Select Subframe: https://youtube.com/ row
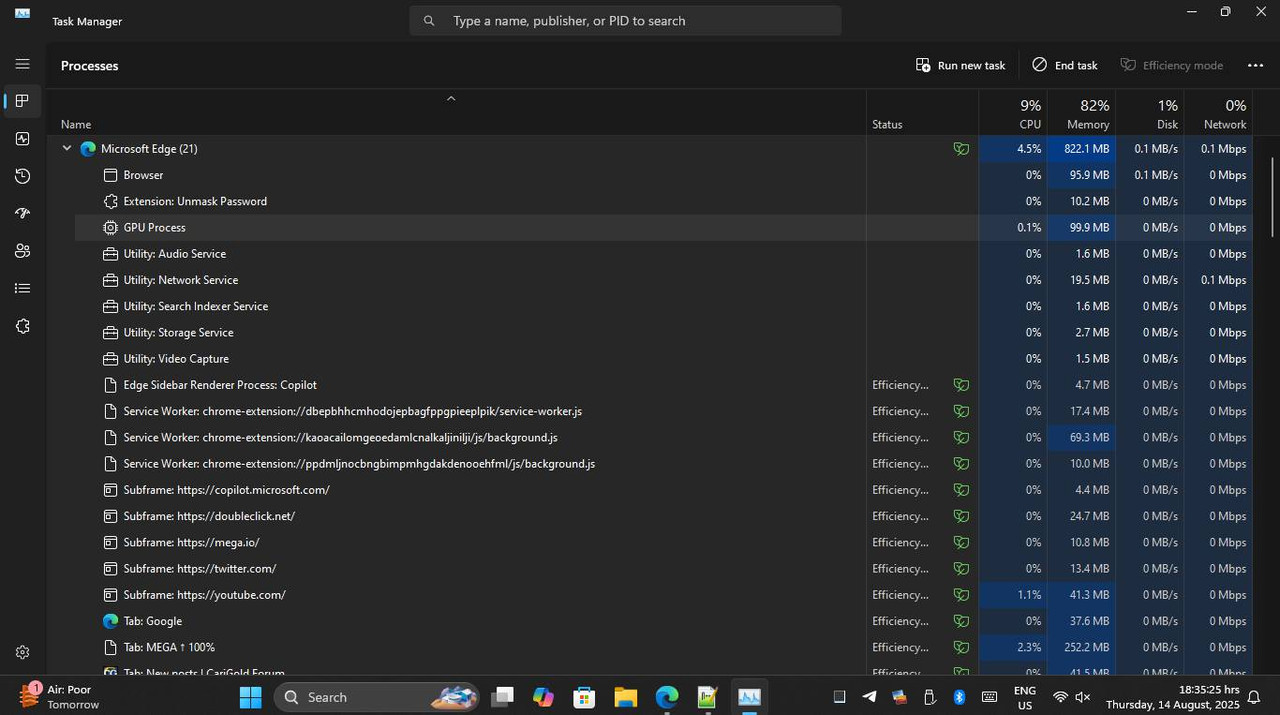1280x715 pixels. pyautogui.click(x=663, y=595)
